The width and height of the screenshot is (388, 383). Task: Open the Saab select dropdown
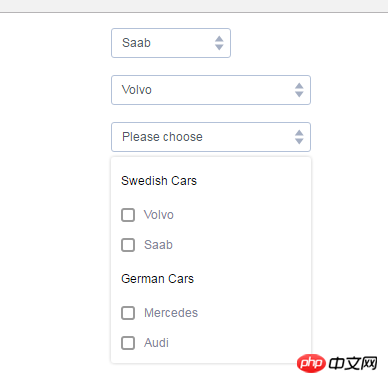click(171, 43)
